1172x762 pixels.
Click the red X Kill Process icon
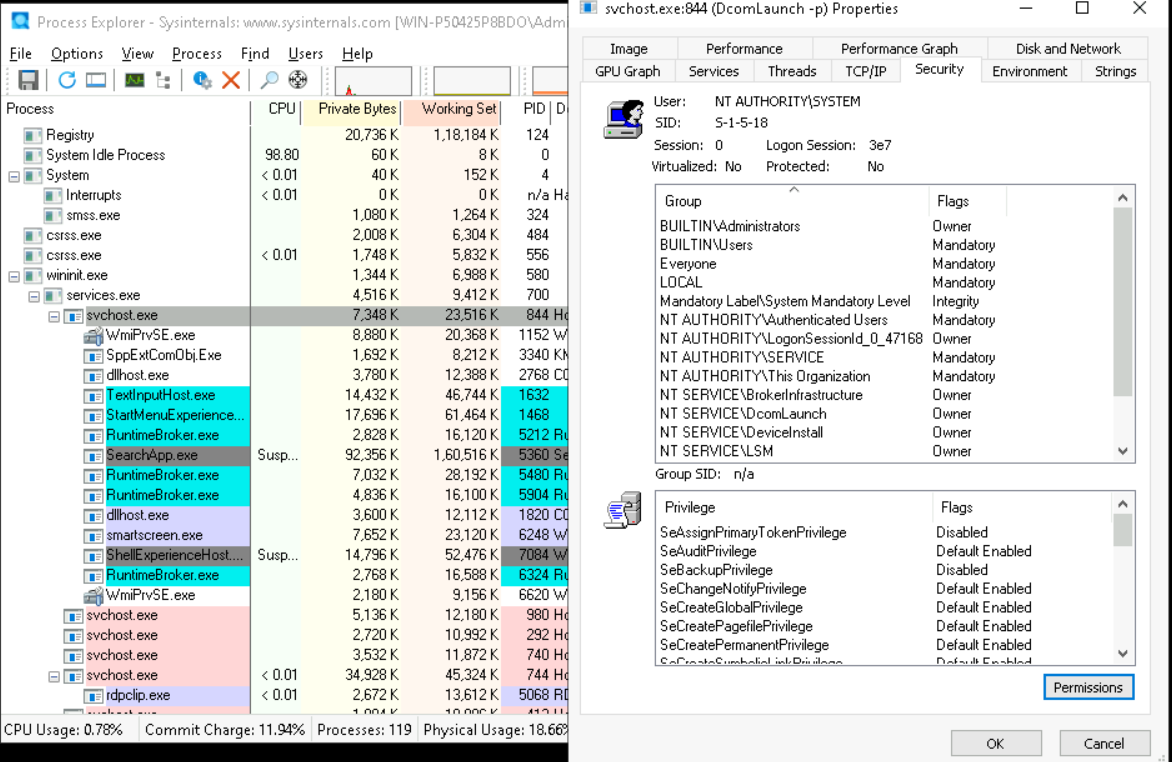coord(231,80)
